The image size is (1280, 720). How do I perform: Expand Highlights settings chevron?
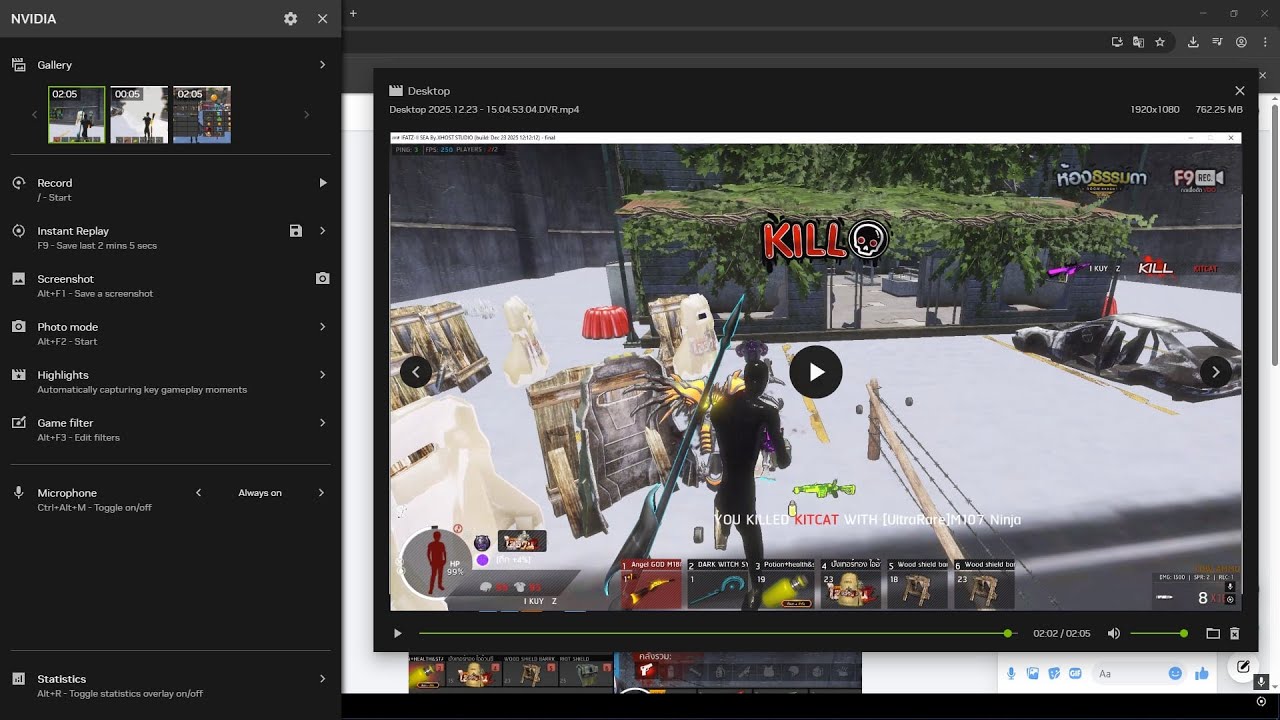[x=322, y=375]
